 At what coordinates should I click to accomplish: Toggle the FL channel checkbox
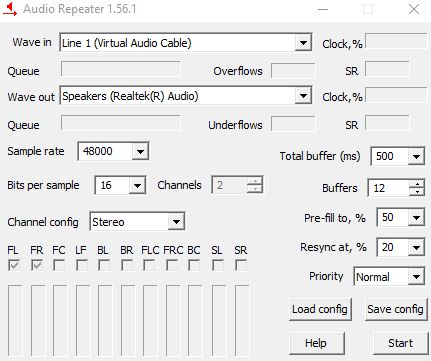[x=14, y=265]
